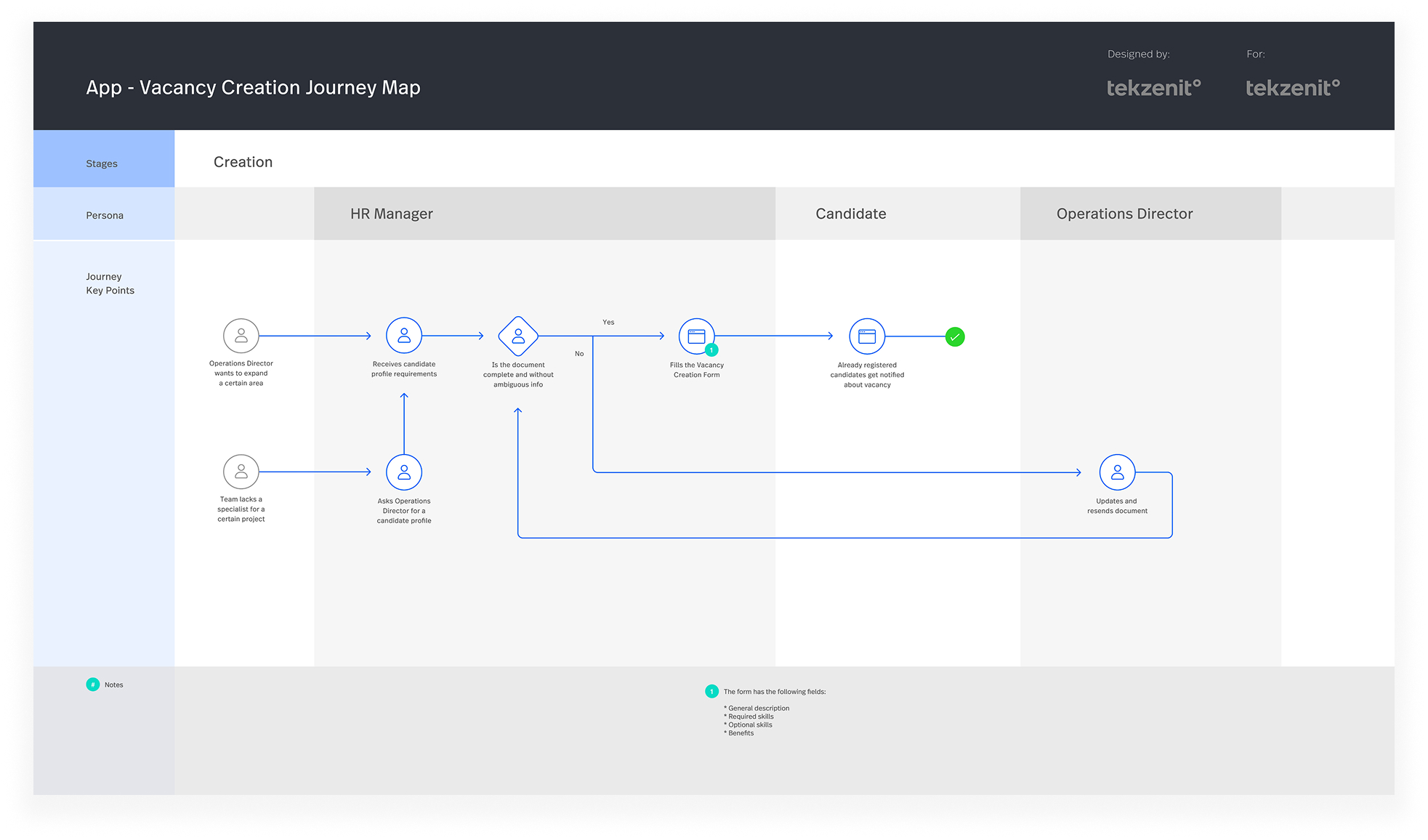The image size is (1428, 840).
Task: Click the '* General description' note line
Action: [x=757, y=708]
